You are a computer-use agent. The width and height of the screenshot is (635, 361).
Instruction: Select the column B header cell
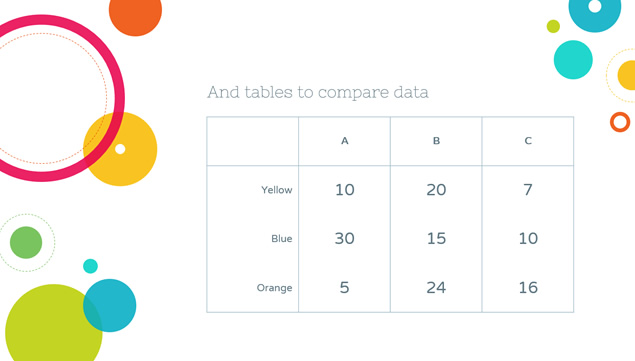pos(436,141)
